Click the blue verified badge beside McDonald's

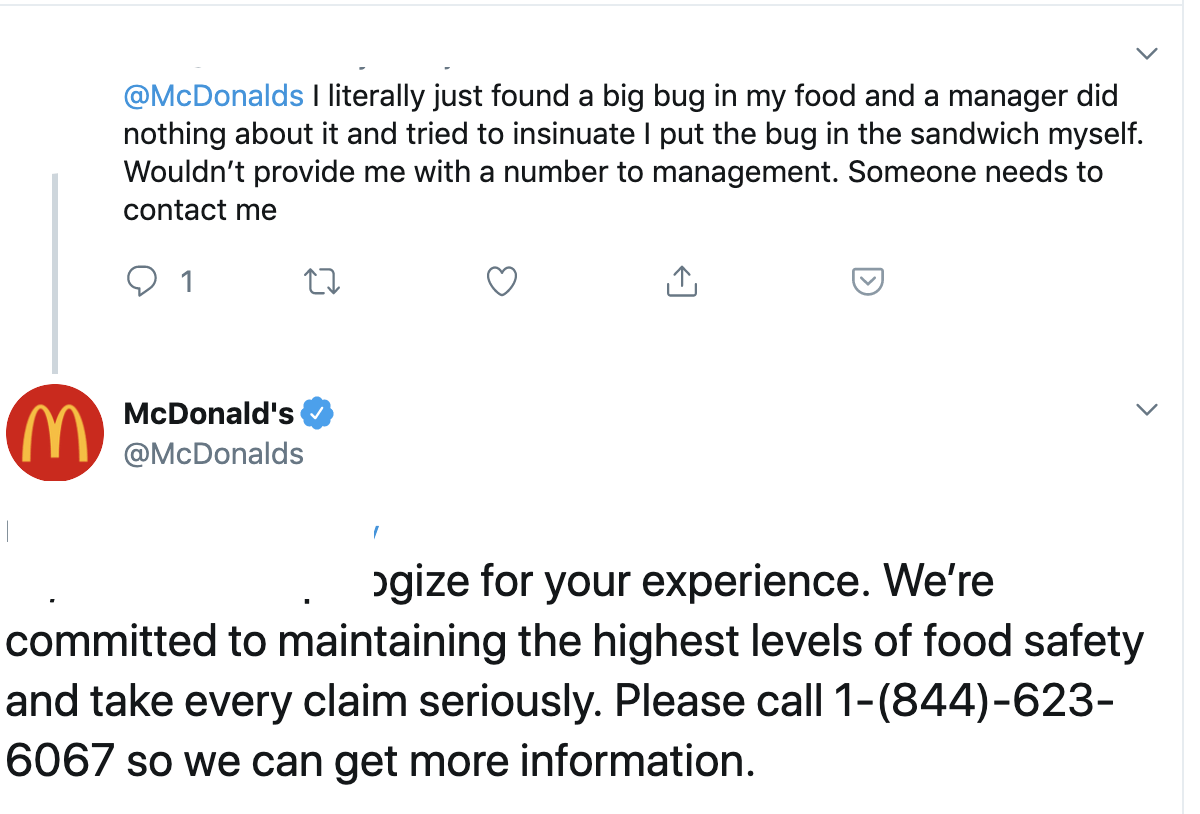click(x=317, y=413)
